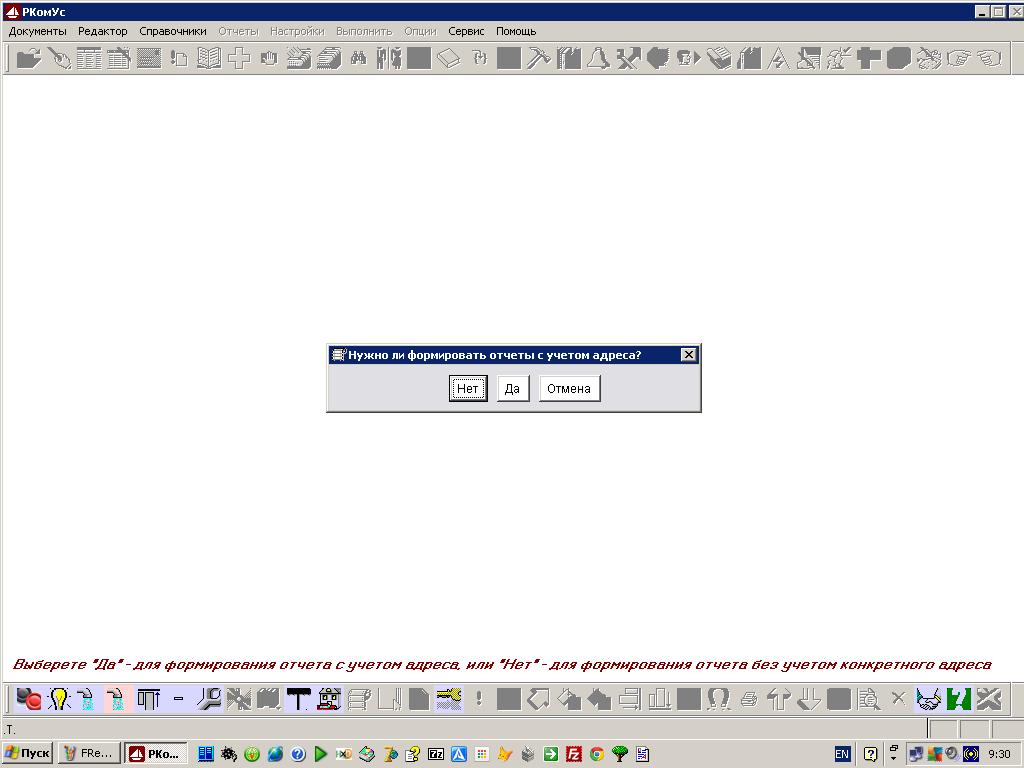Image resolution: width=1024 pixels, height=768 pixels.
Task: Click the Omega symbol icon in bottom toolbar
Action: 718,699
